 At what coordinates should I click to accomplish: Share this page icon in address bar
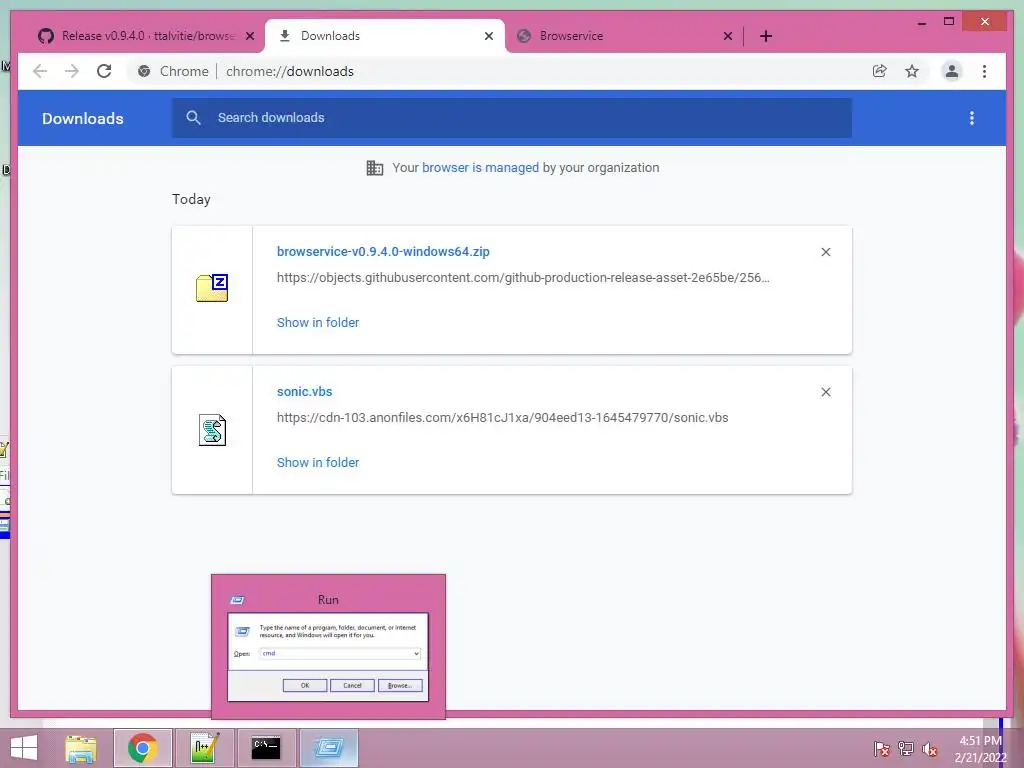tap(880, 71)
